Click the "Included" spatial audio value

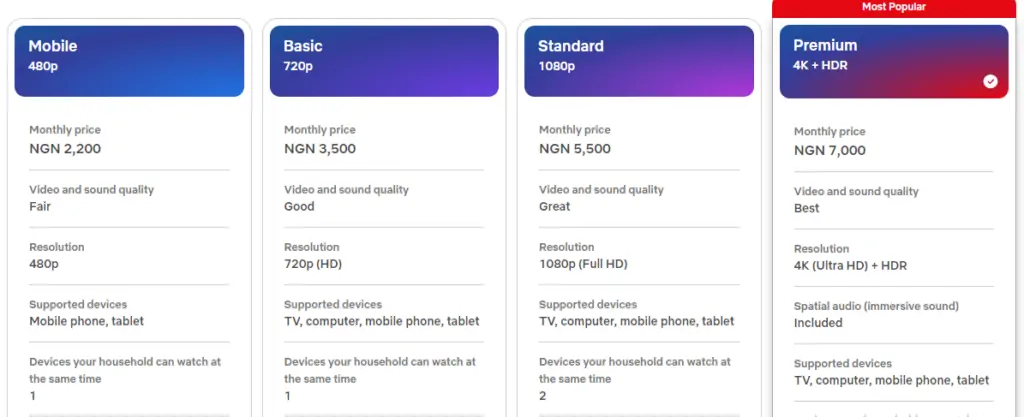[818, 323]
